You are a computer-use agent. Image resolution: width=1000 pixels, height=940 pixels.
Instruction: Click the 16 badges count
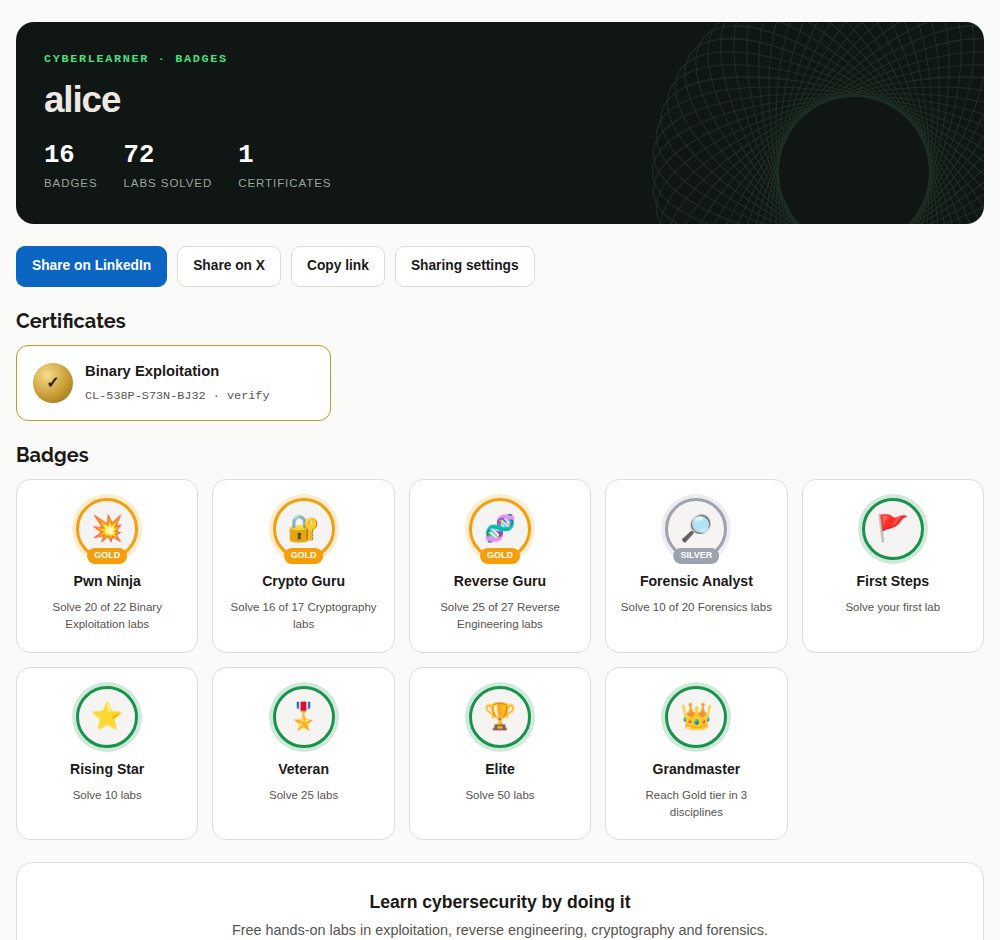[x=59, y=154]
